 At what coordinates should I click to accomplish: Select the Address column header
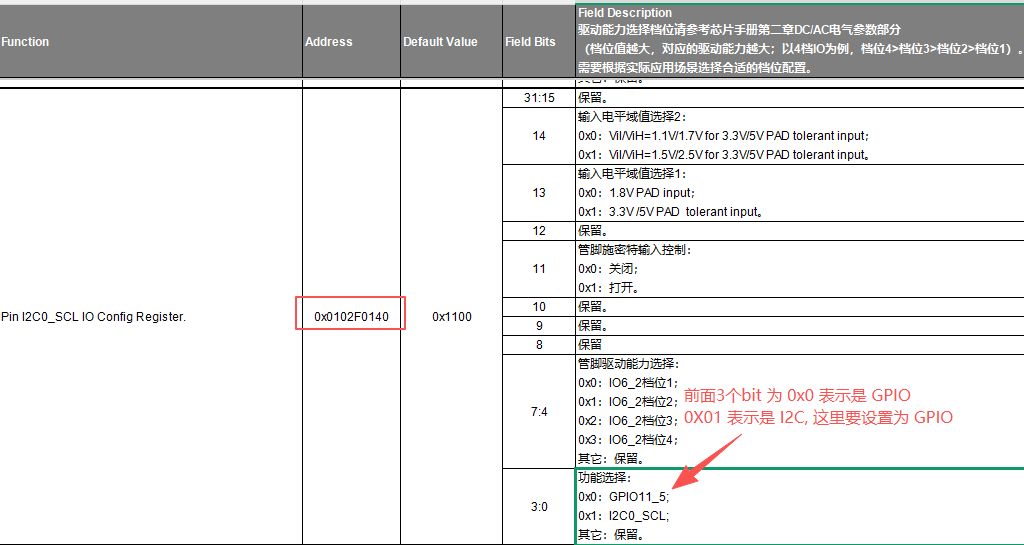[x=351, y=42]
